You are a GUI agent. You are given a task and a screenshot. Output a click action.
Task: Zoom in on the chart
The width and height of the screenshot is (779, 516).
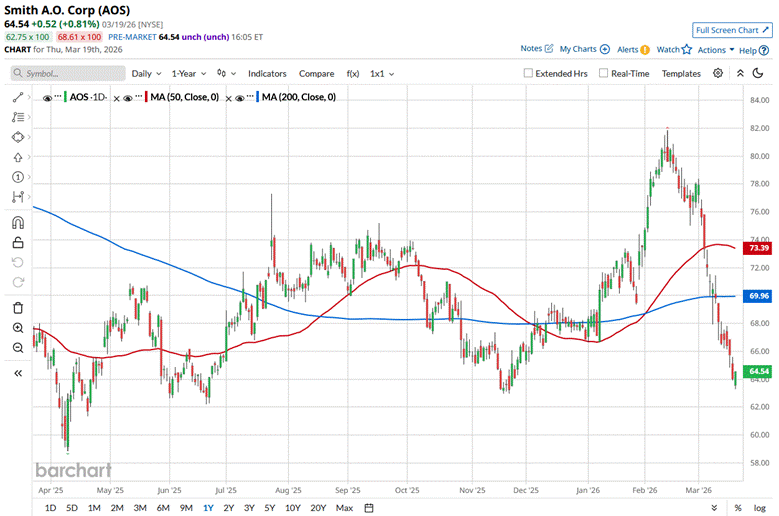coord(18,328)
